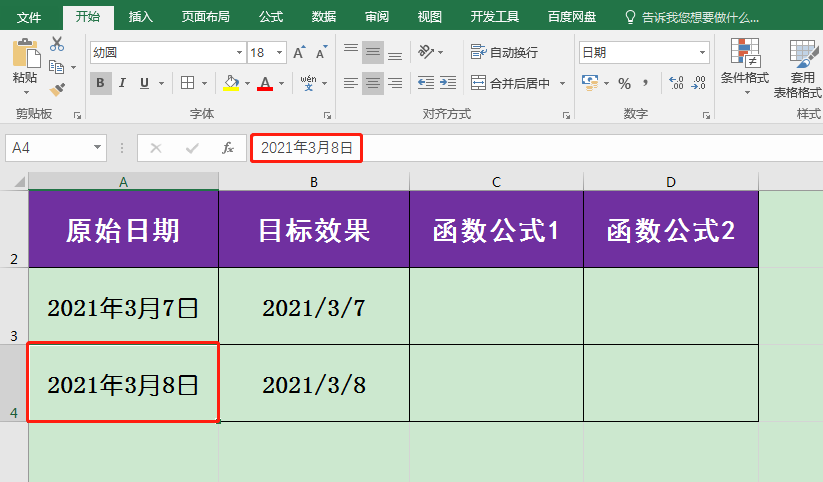Viewport: 823px width, 482px height.
Task: Align text left
Action: pos(351,83)
